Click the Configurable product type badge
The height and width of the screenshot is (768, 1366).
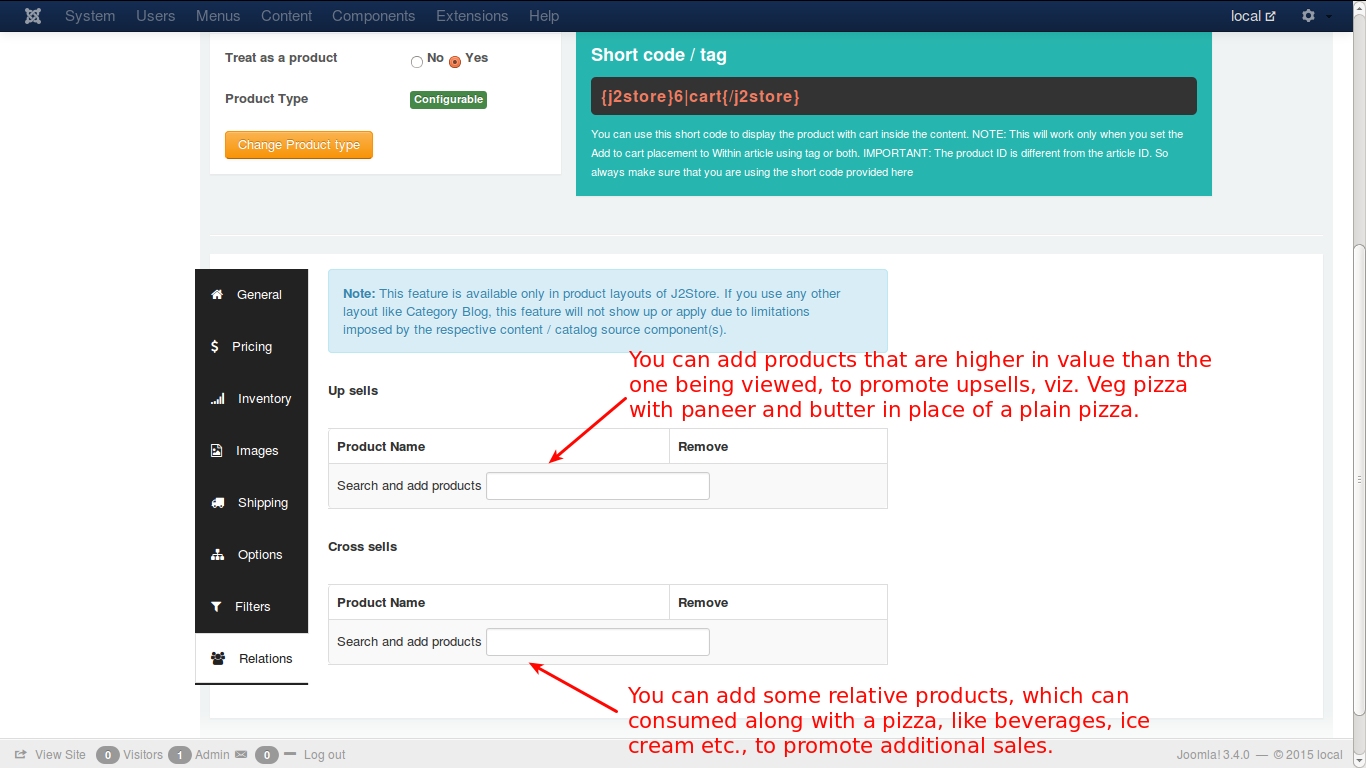coord(448,100)
